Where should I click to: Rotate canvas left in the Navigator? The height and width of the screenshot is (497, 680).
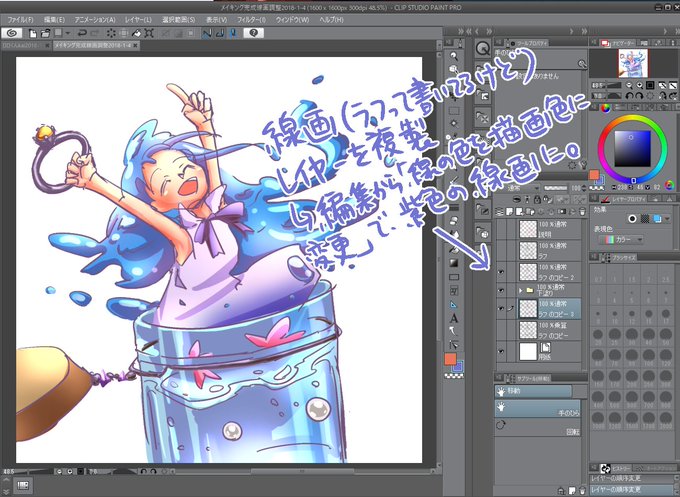[x=629, y=96]
